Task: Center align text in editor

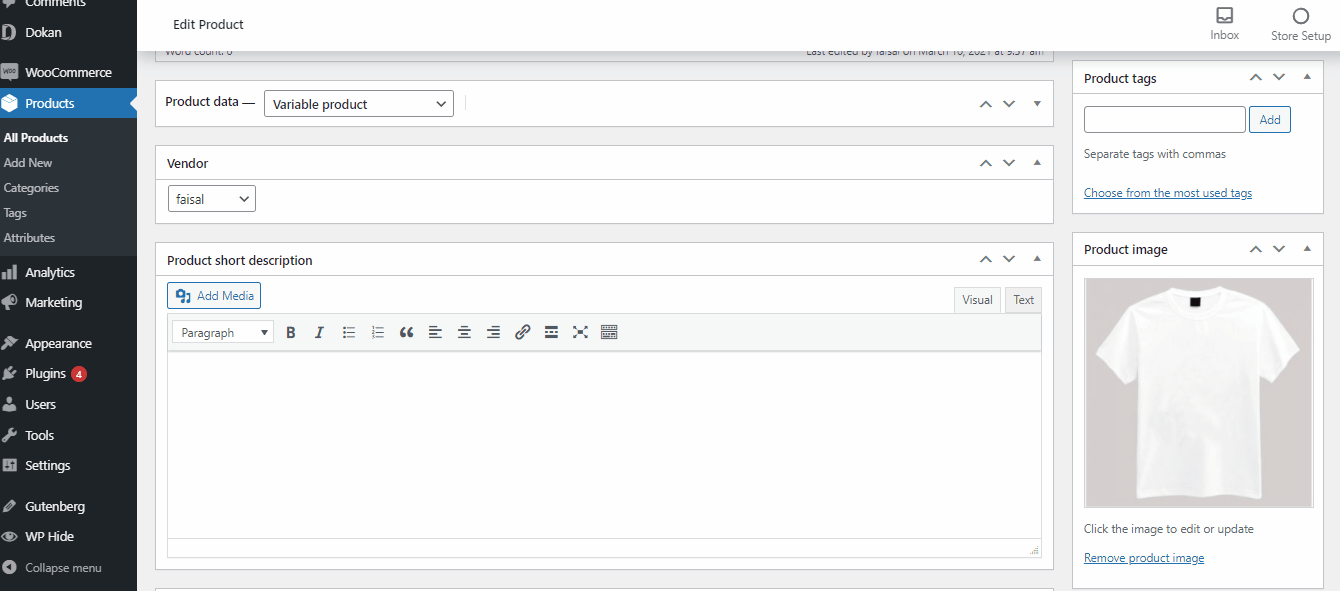Action: (464, 332)
